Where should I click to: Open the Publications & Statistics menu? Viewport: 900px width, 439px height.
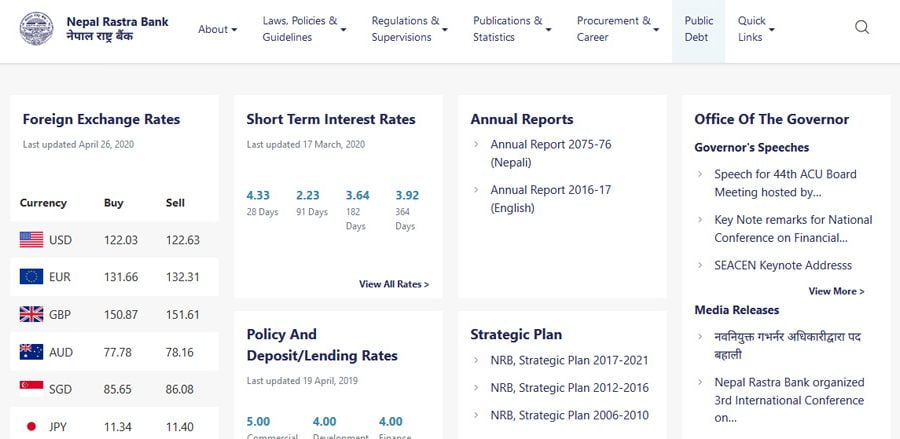[x=512, y=29]
